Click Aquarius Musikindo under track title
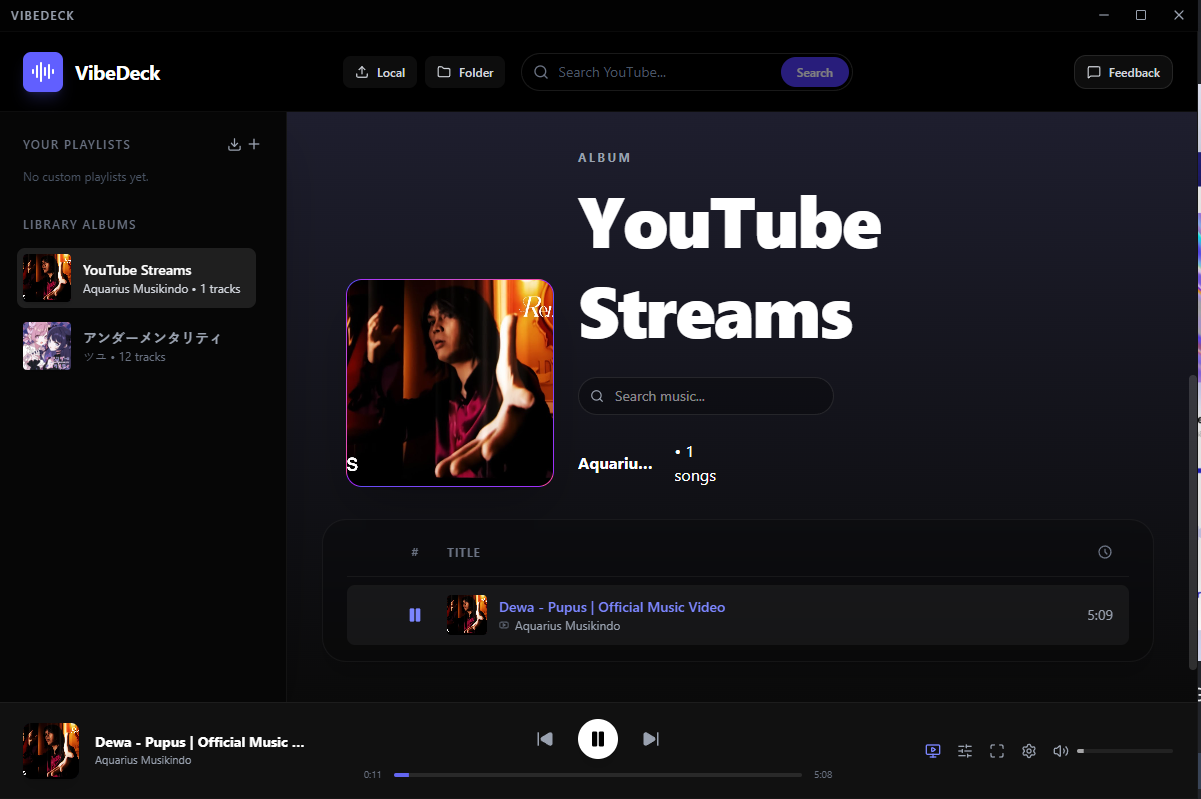Image resolution: width=1201 pixels, height=799 pixels. click(567, 626)
